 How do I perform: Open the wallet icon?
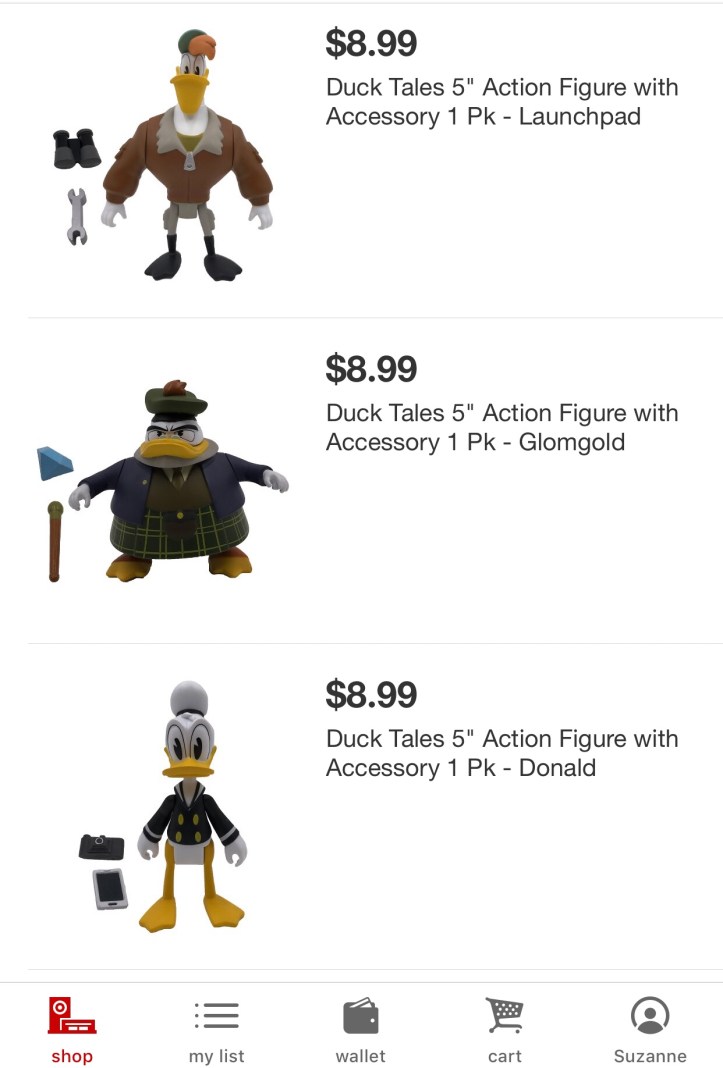click(x=360, y=1016)
